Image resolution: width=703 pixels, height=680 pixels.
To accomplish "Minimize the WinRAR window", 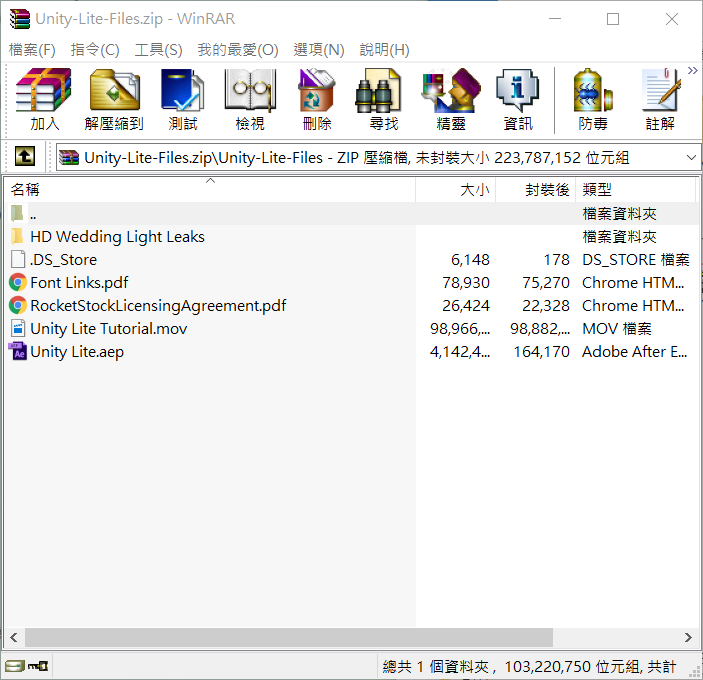I will (x=555, y=19).
